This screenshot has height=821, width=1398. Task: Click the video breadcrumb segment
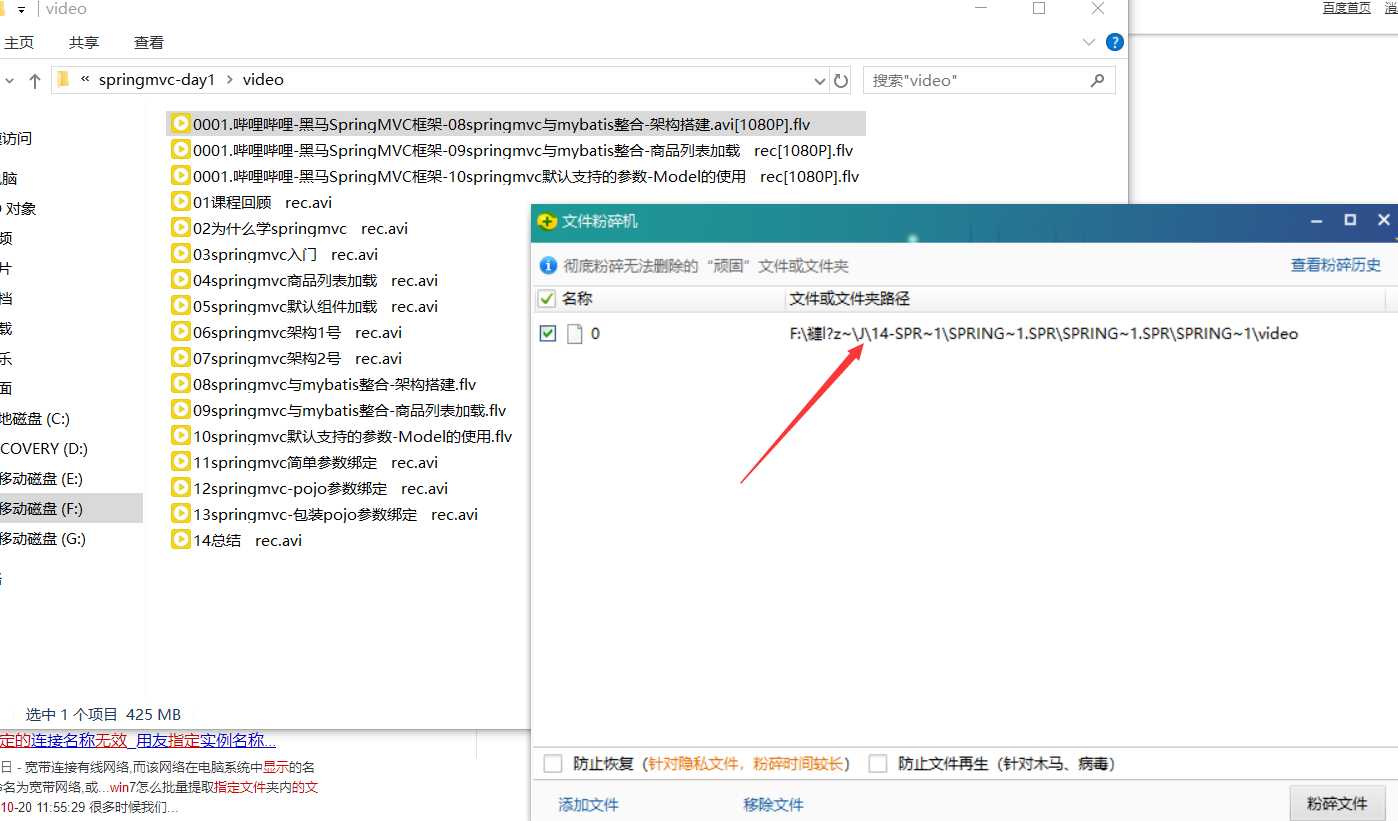[x=263, y=80]
